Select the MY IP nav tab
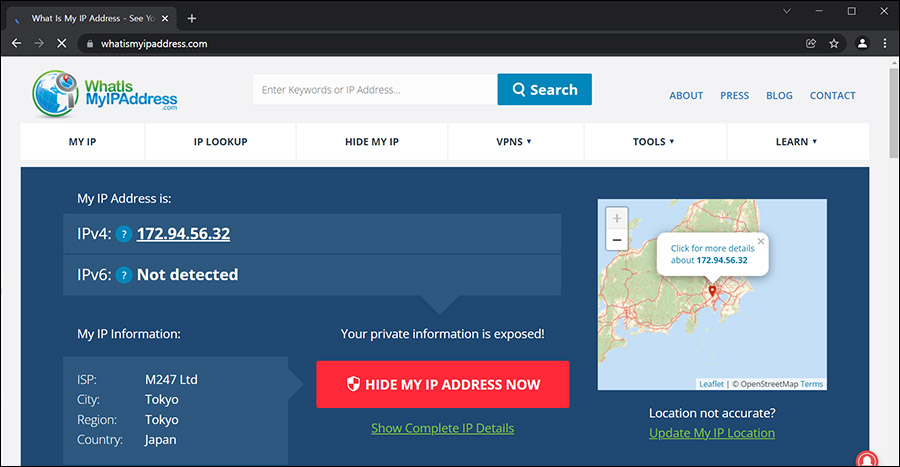Image resolution: width=900 pixels, height=467 pixels. pyautogui.click(x=83, y=142)
